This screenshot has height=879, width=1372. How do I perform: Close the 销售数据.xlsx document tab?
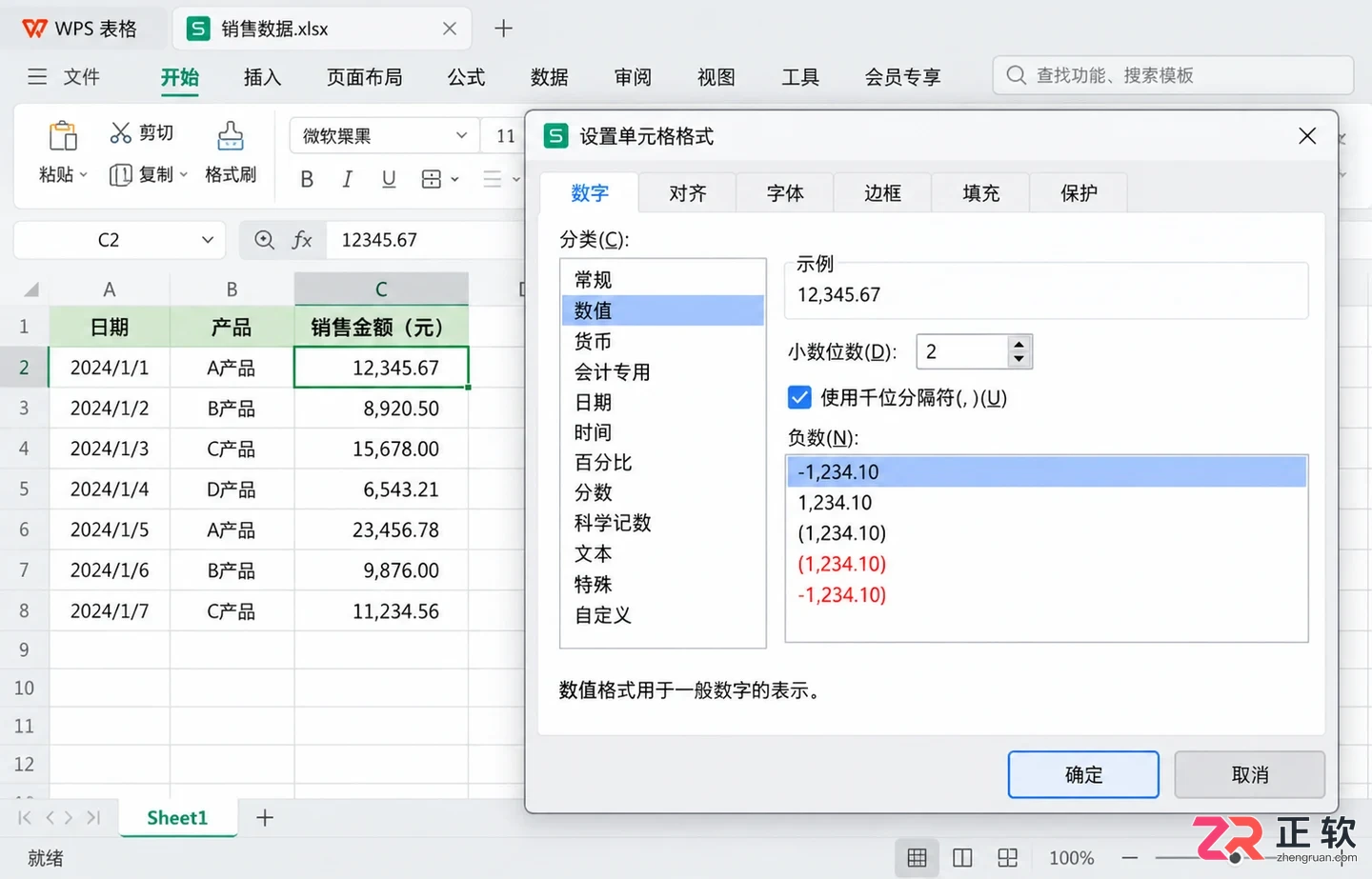[450, 29]
